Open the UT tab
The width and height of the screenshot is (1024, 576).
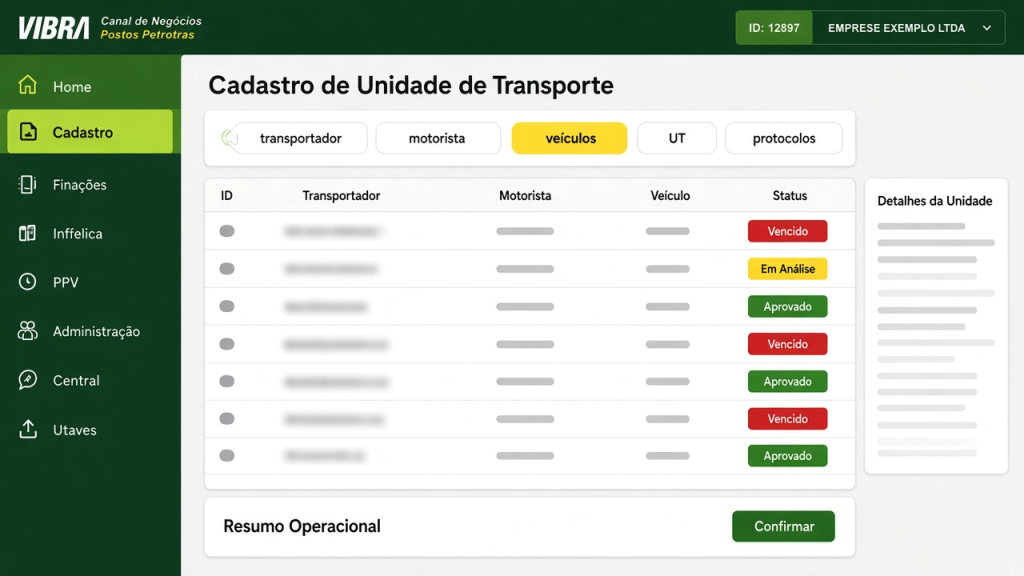[x=677, y=138]
